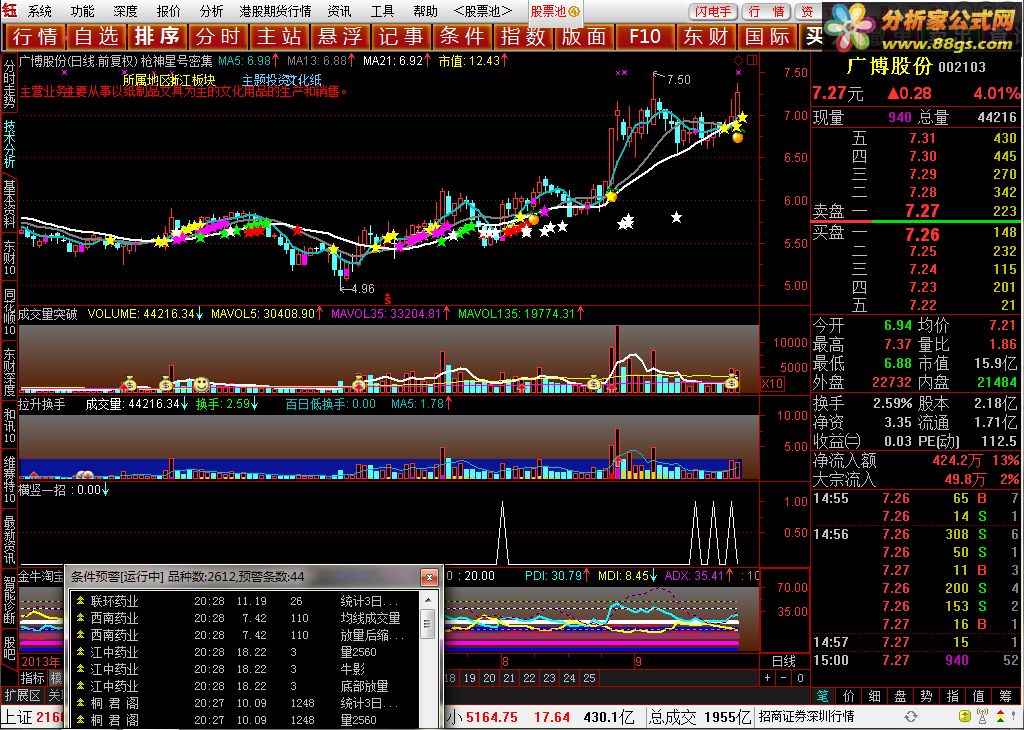
Task: Select the 西南药业 均线成交量 alert row
Action: click(245, 618)
